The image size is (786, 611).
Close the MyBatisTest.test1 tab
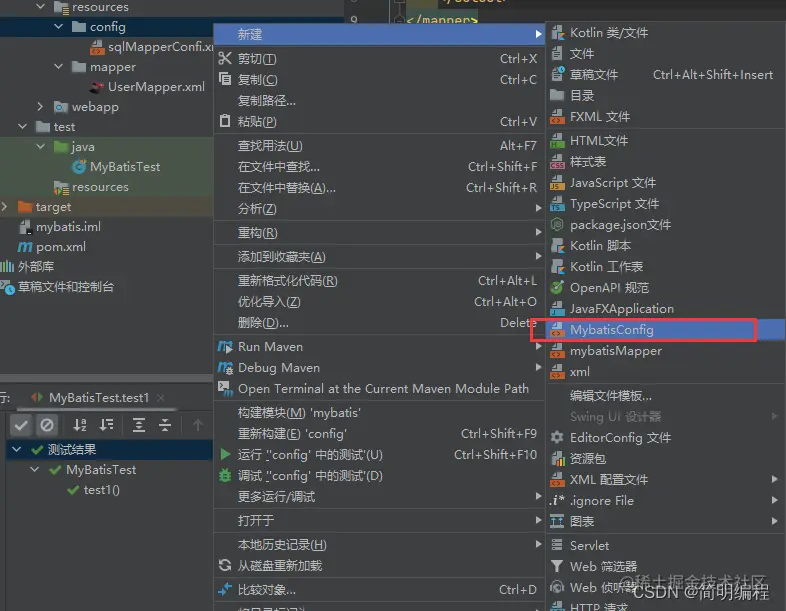160,398
